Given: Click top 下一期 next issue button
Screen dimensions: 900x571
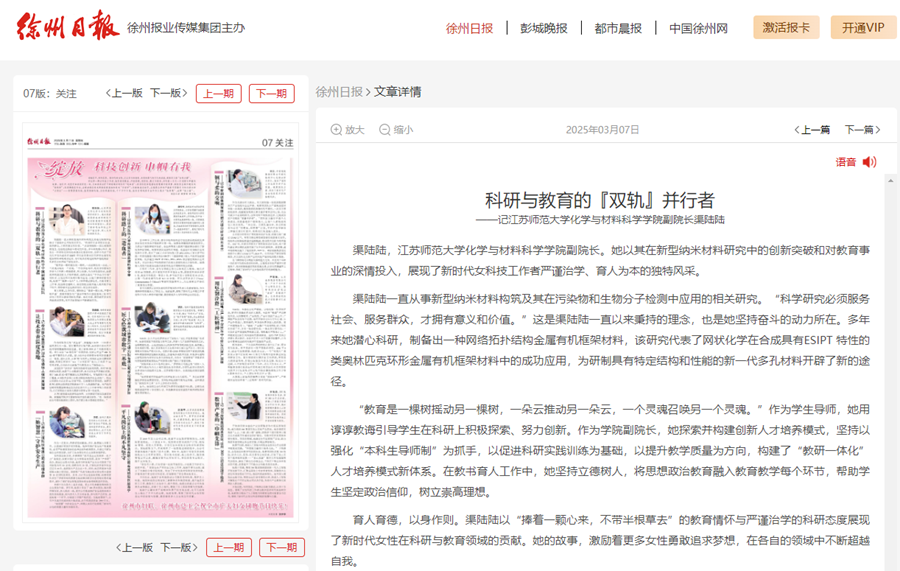Looking at the screenshot, I should [271, 93].
